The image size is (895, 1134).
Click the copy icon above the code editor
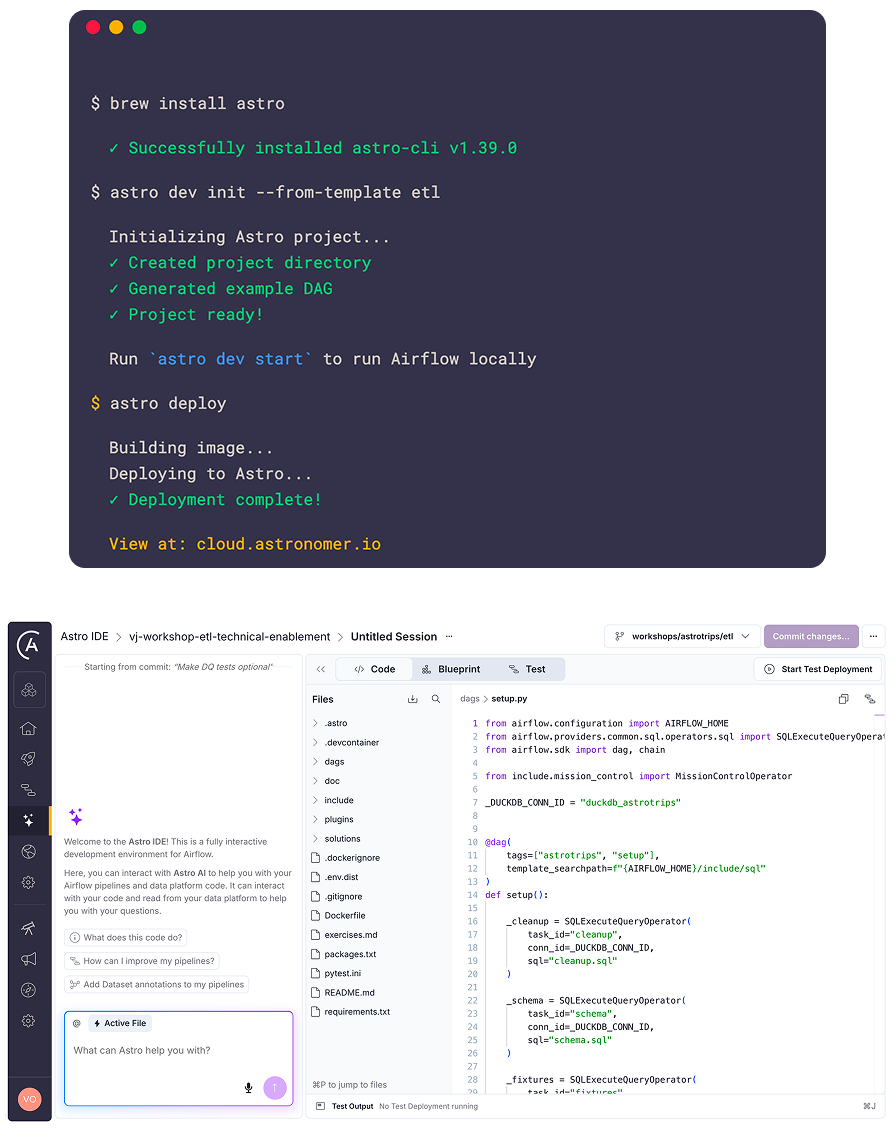[844, 699]
